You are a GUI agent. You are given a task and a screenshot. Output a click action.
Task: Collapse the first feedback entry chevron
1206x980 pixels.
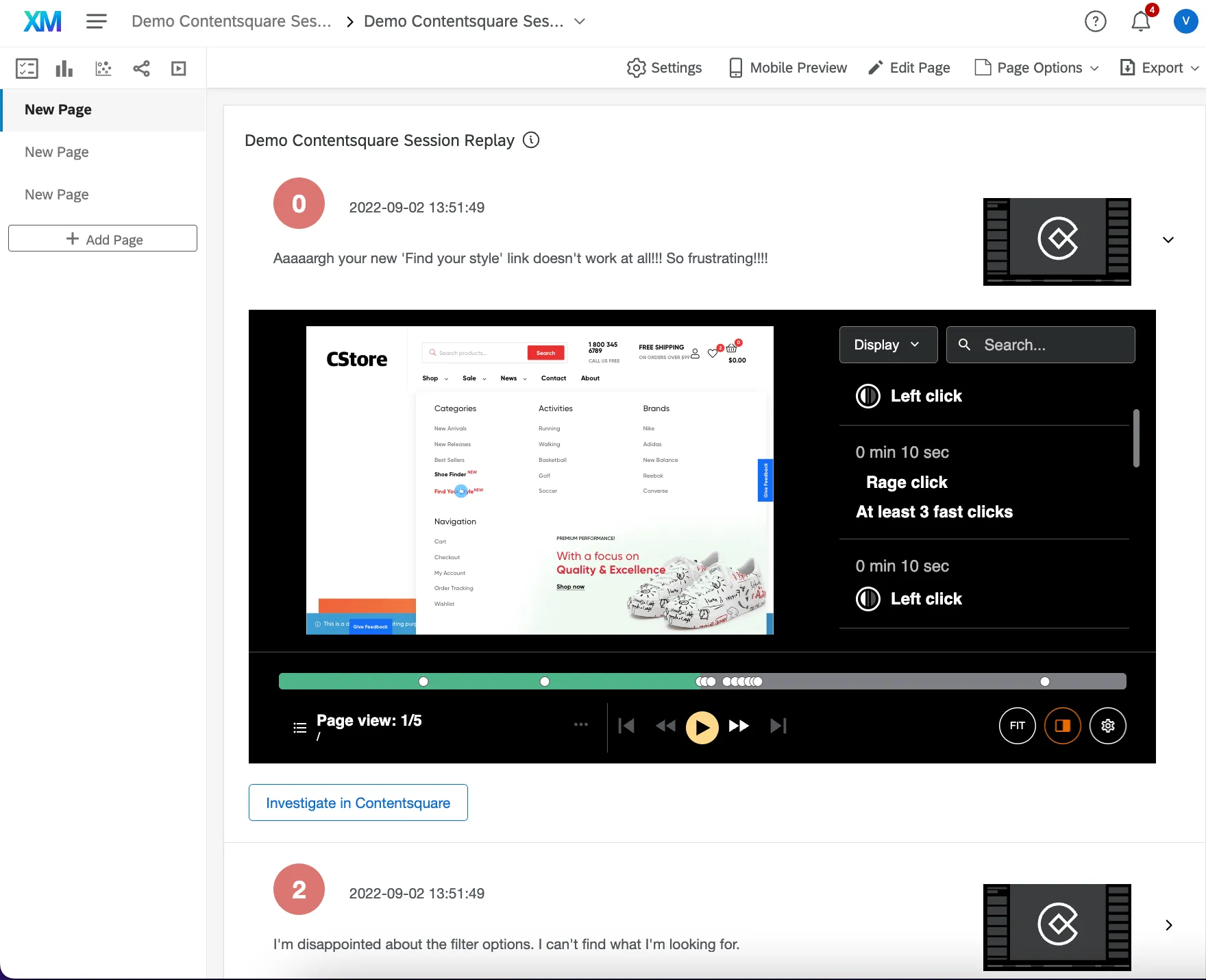(x=1168, y=240)
